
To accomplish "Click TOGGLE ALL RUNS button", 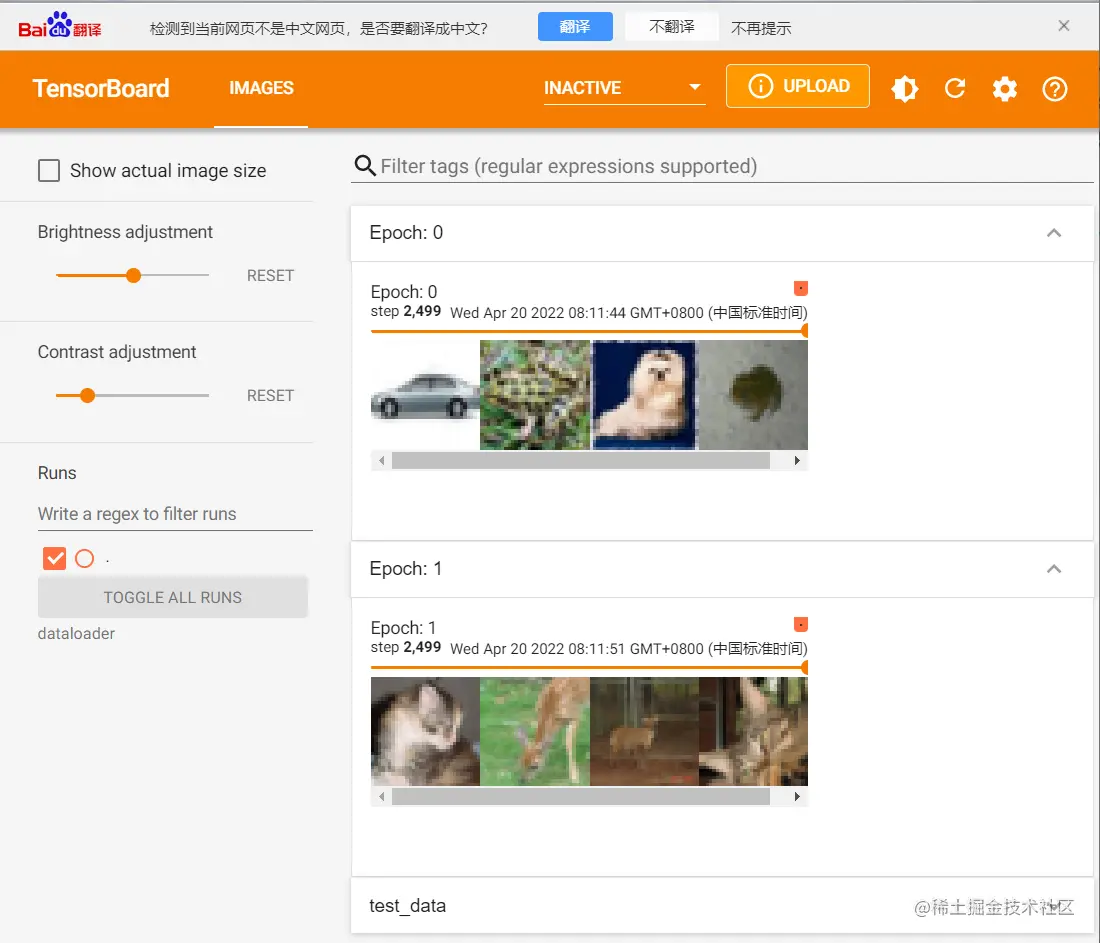I will coord(173,597).
